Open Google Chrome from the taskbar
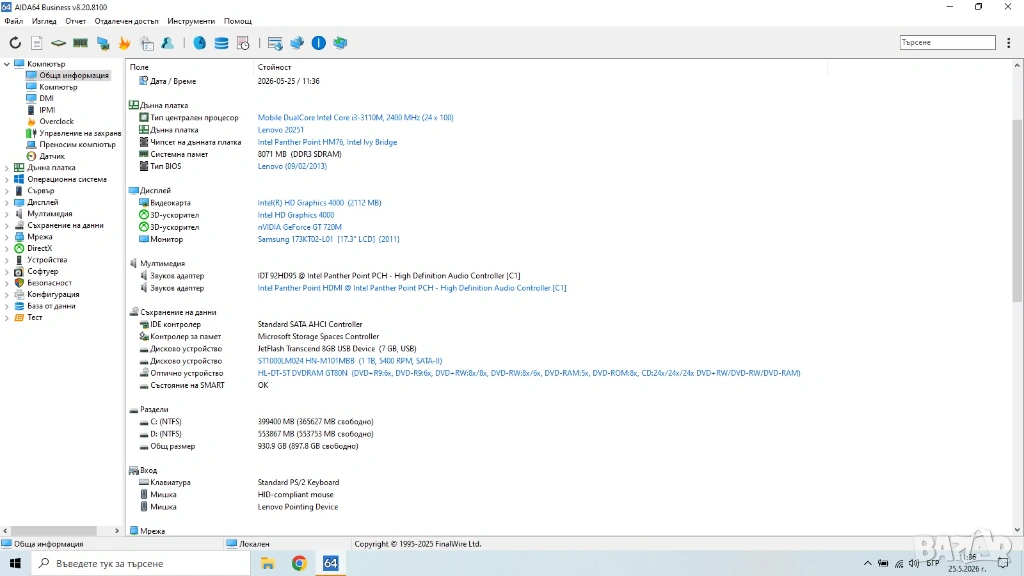1024x576 pixels. [299, 563]
